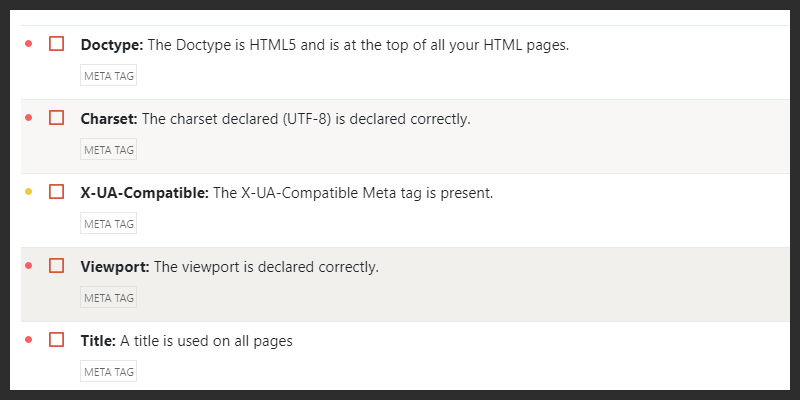
Task: Click the red priority dot beside Charset
Action: 29,118
